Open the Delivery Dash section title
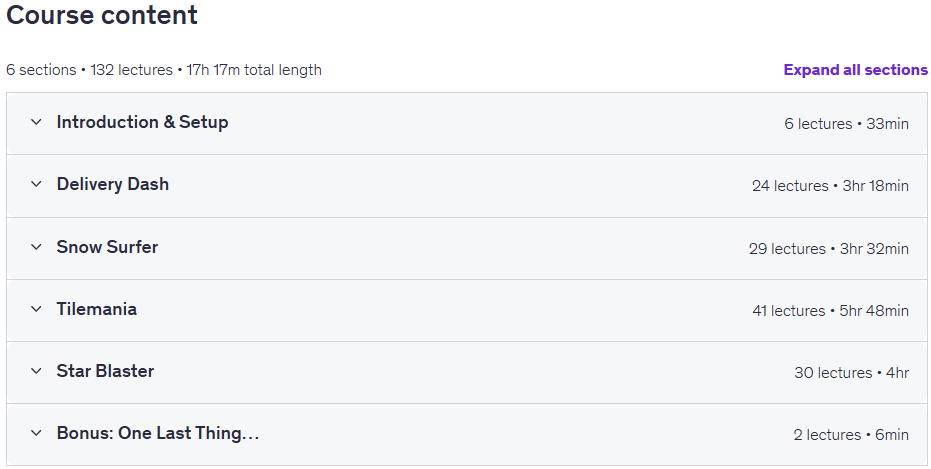 [113, 184]
